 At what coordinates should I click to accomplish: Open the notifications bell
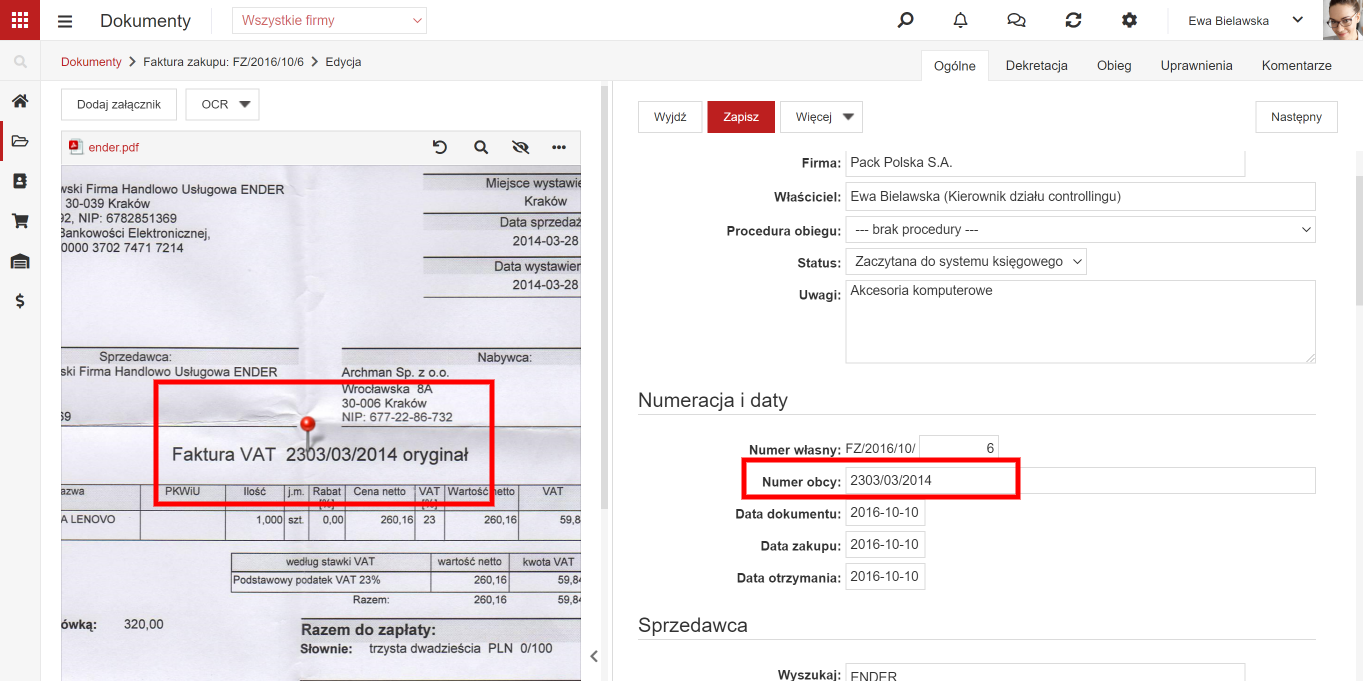(960, 20)
